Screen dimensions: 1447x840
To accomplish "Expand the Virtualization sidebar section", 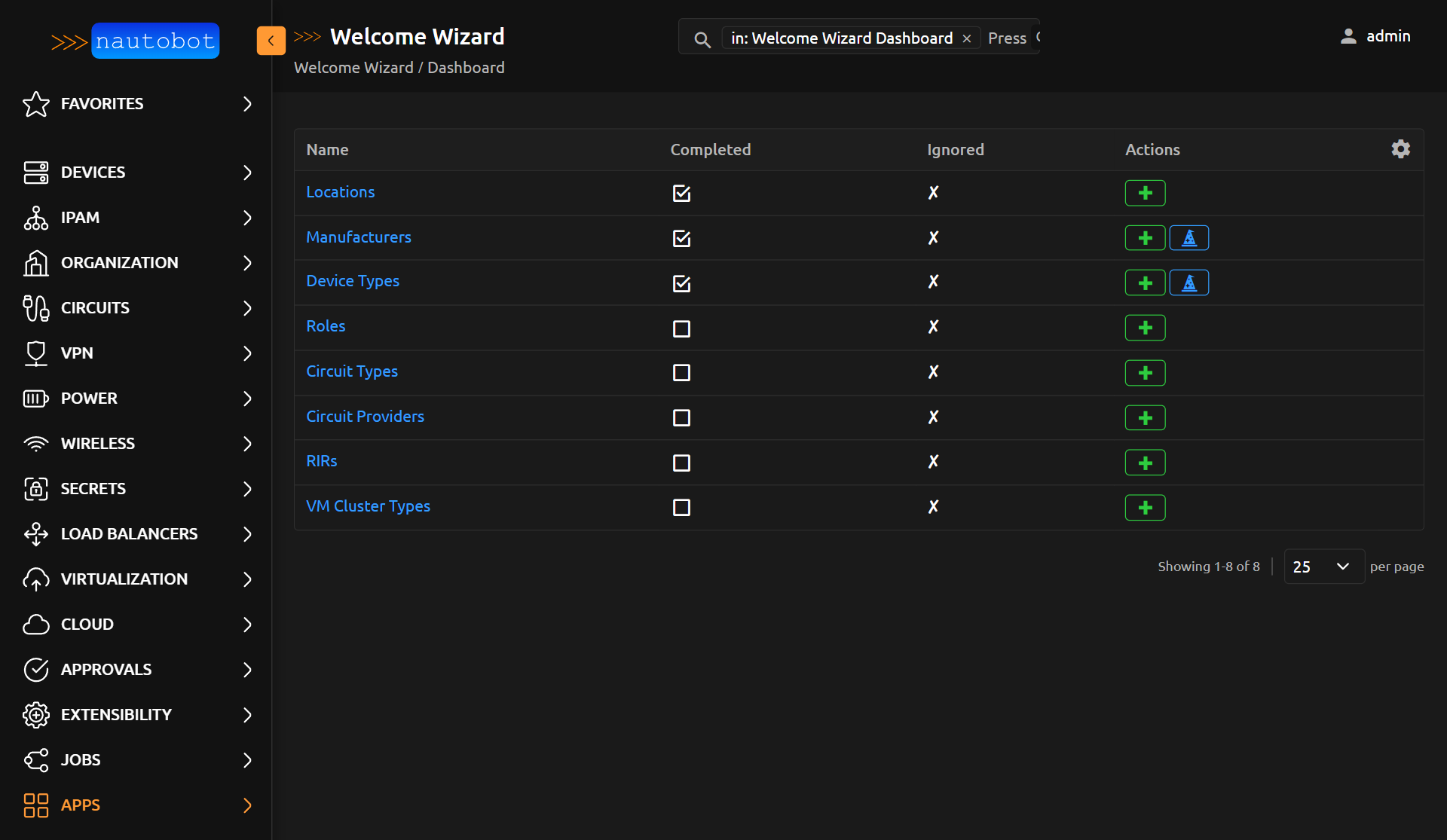I will click(124, 579).
